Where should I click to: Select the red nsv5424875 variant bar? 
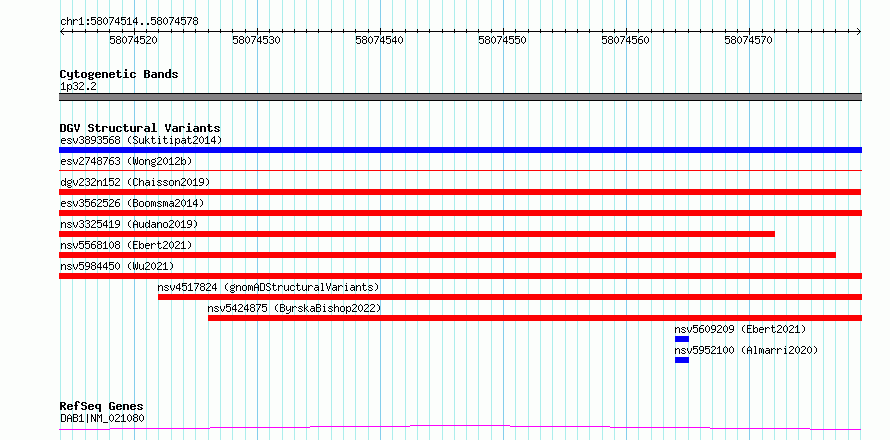click(x=535, y=318)
